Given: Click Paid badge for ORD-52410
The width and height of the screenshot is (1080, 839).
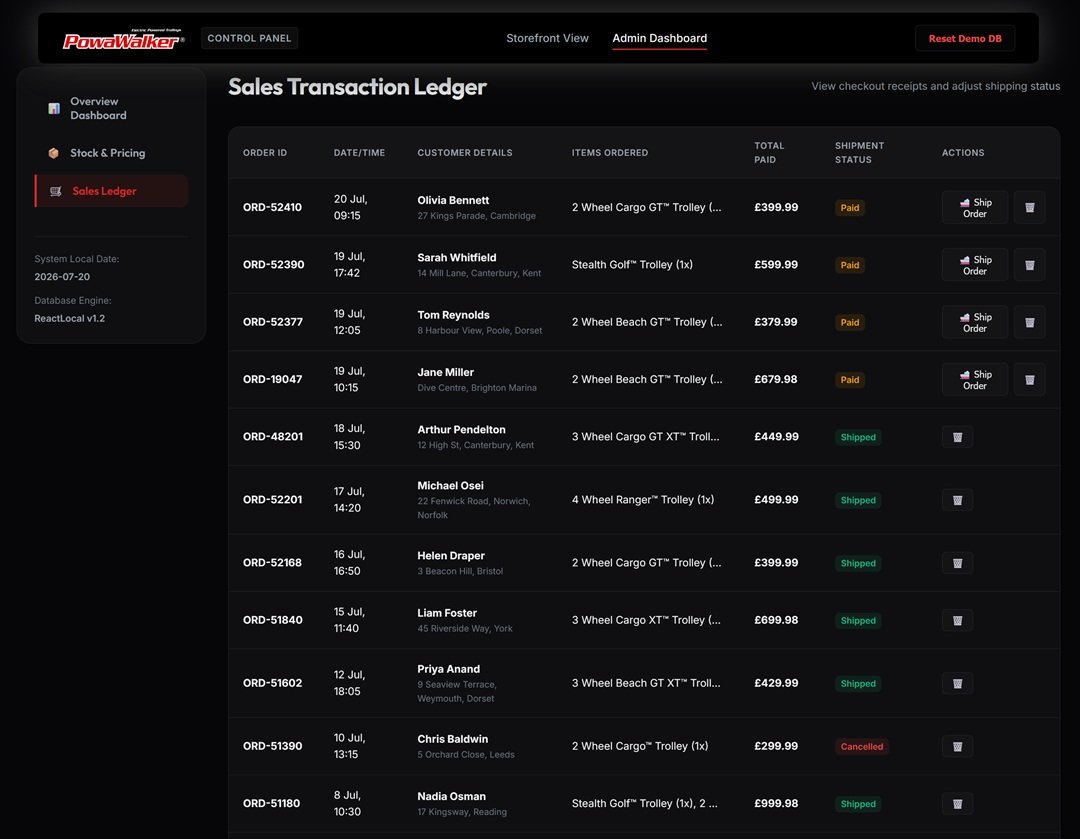Looking at the screenshot, I should (x=849, y=207).
